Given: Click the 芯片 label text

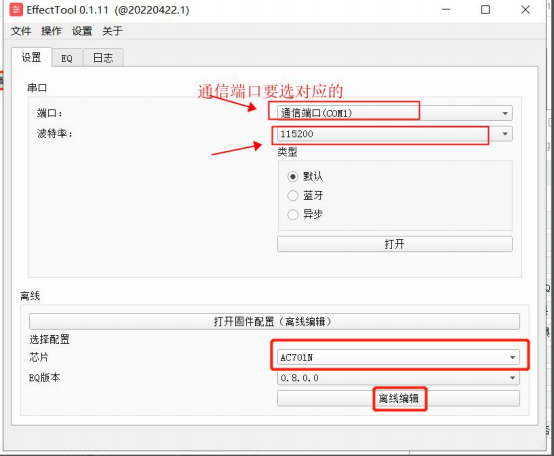Looking at the screenshot, I should (39, 357).
